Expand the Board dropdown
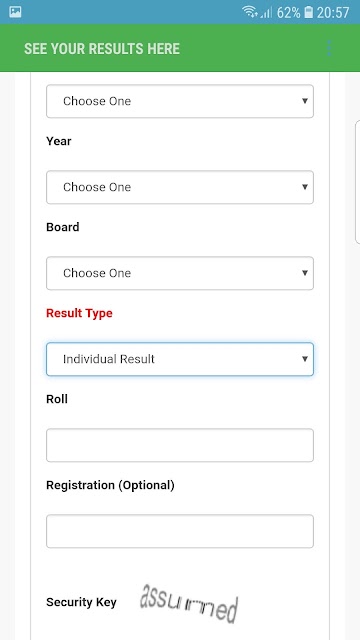This screenshot has height=640, width=360. (180, 273)
